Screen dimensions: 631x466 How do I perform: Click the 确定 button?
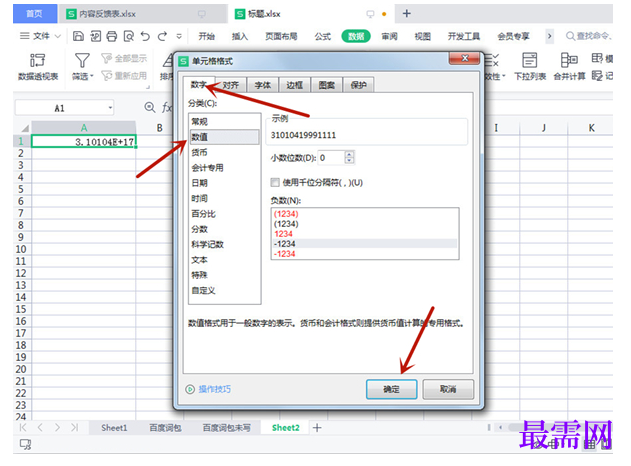point(391,389)
